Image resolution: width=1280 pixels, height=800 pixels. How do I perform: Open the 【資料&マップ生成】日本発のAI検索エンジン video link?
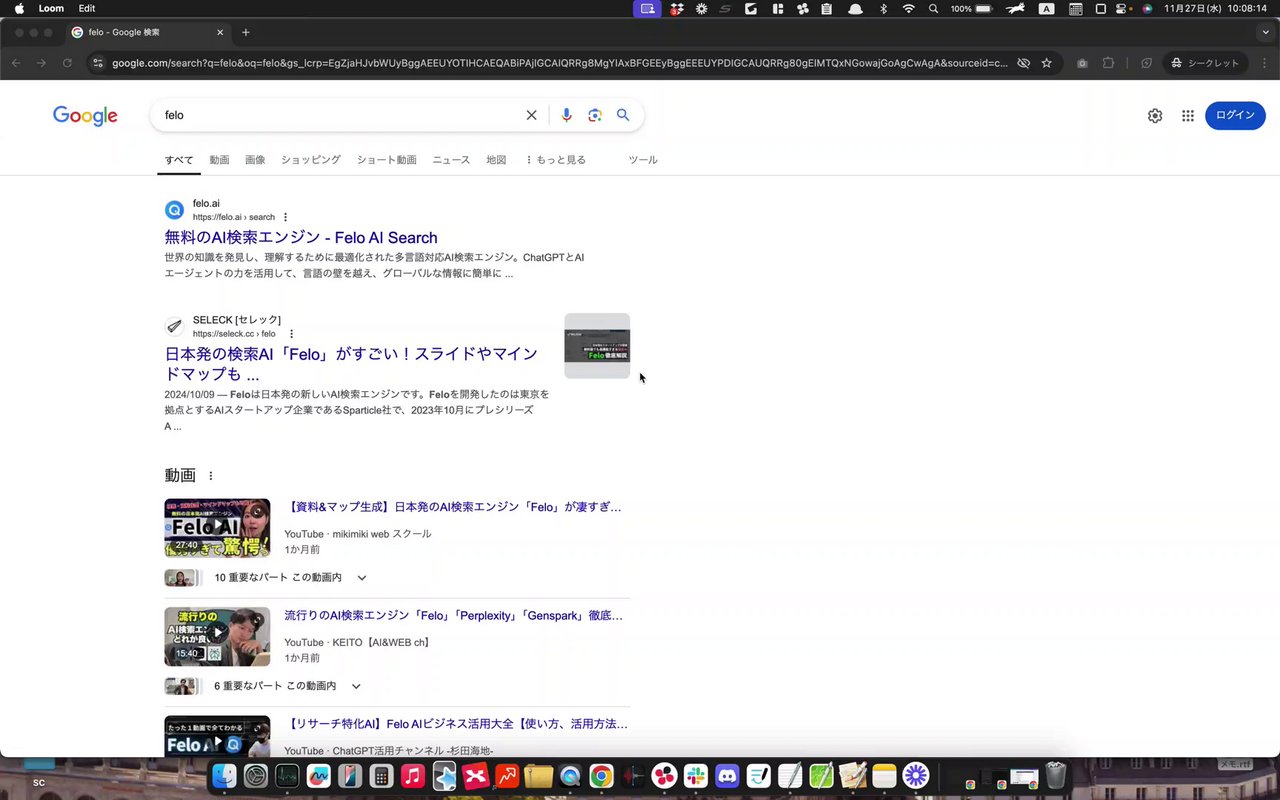click(x=453, y=507)
